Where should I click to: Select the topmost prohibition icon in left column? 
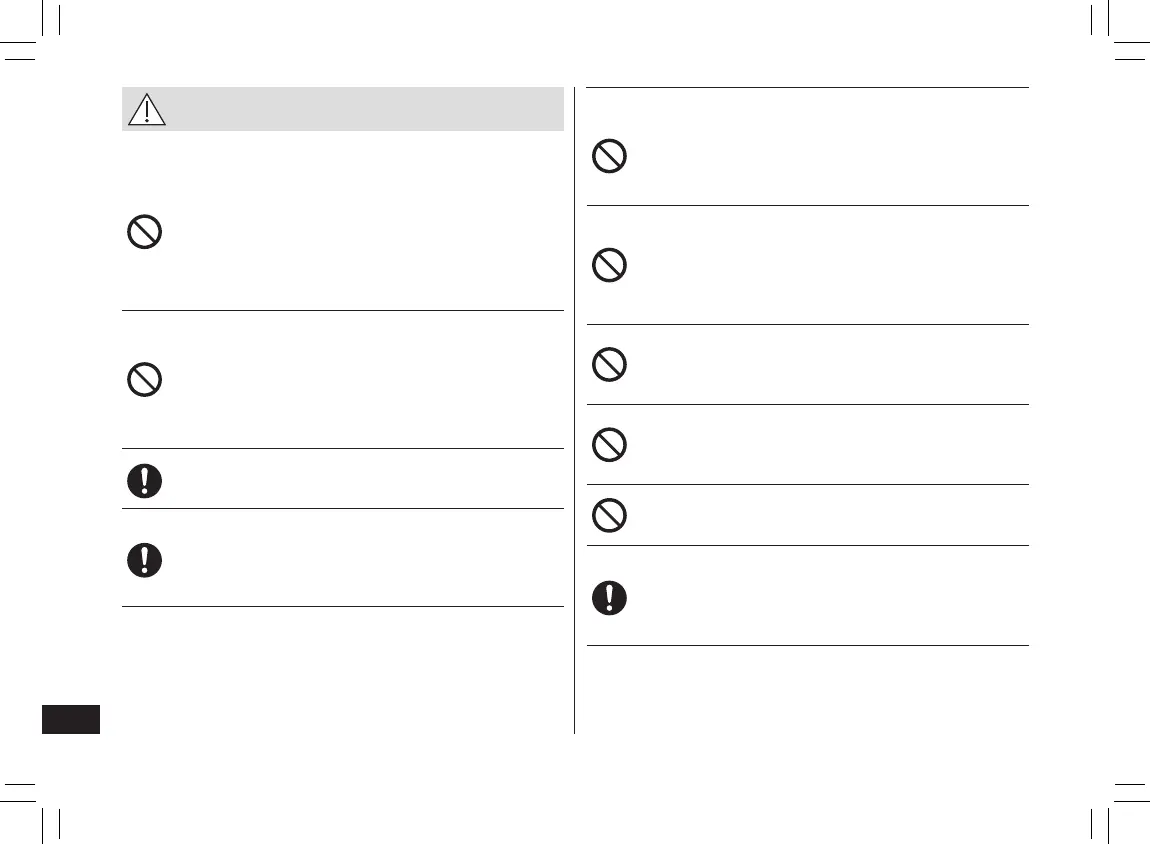click(145, 233)
